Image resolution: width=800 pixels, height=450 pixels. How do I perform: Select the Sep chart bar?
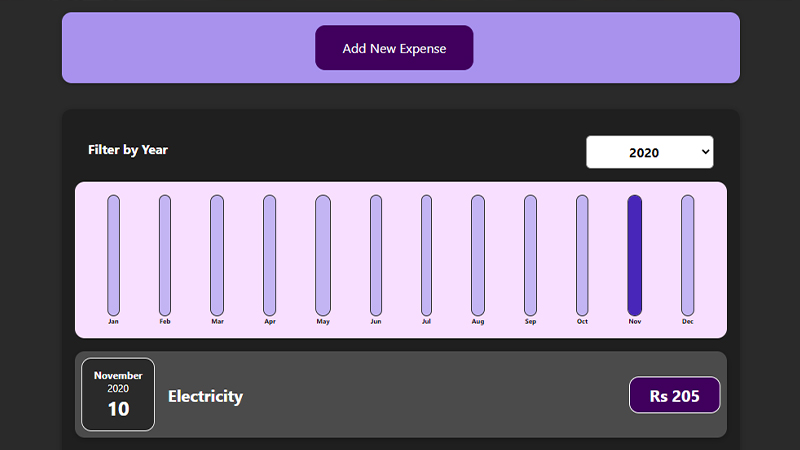[530, 255]
